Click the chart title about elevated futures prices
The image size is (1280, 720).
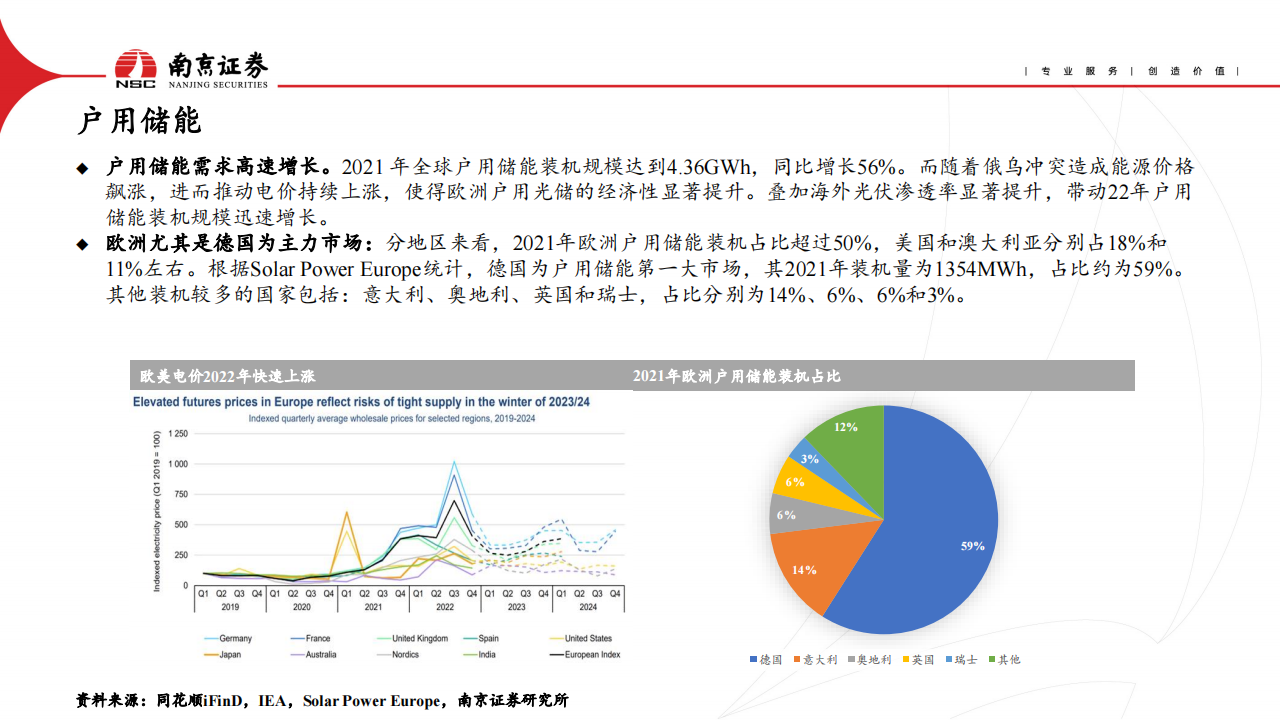click(361, 401)
